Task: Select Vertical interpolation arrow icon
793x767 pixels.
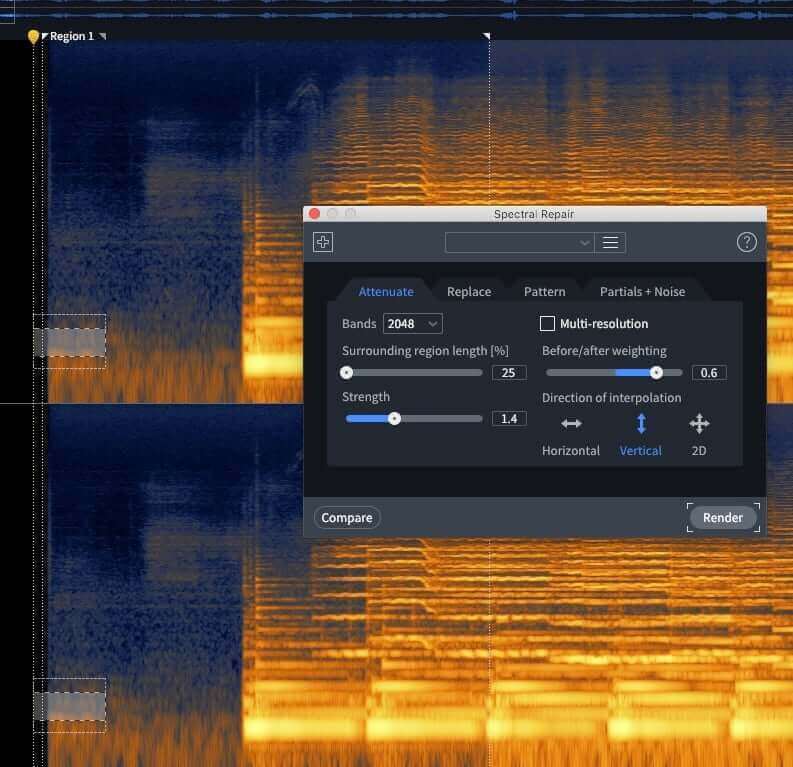Action: pos(641,424)
